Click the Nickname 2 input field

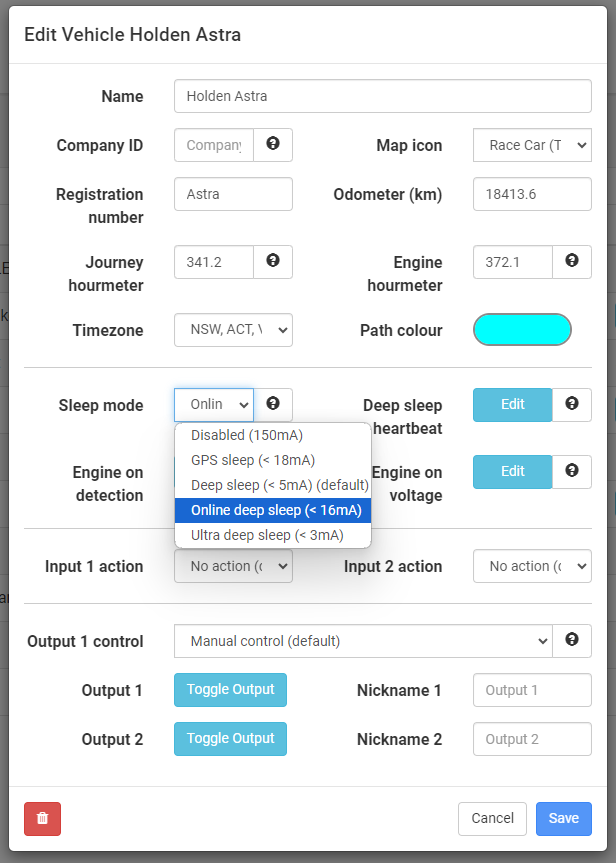pyautogui.click(x=532, y=739)
